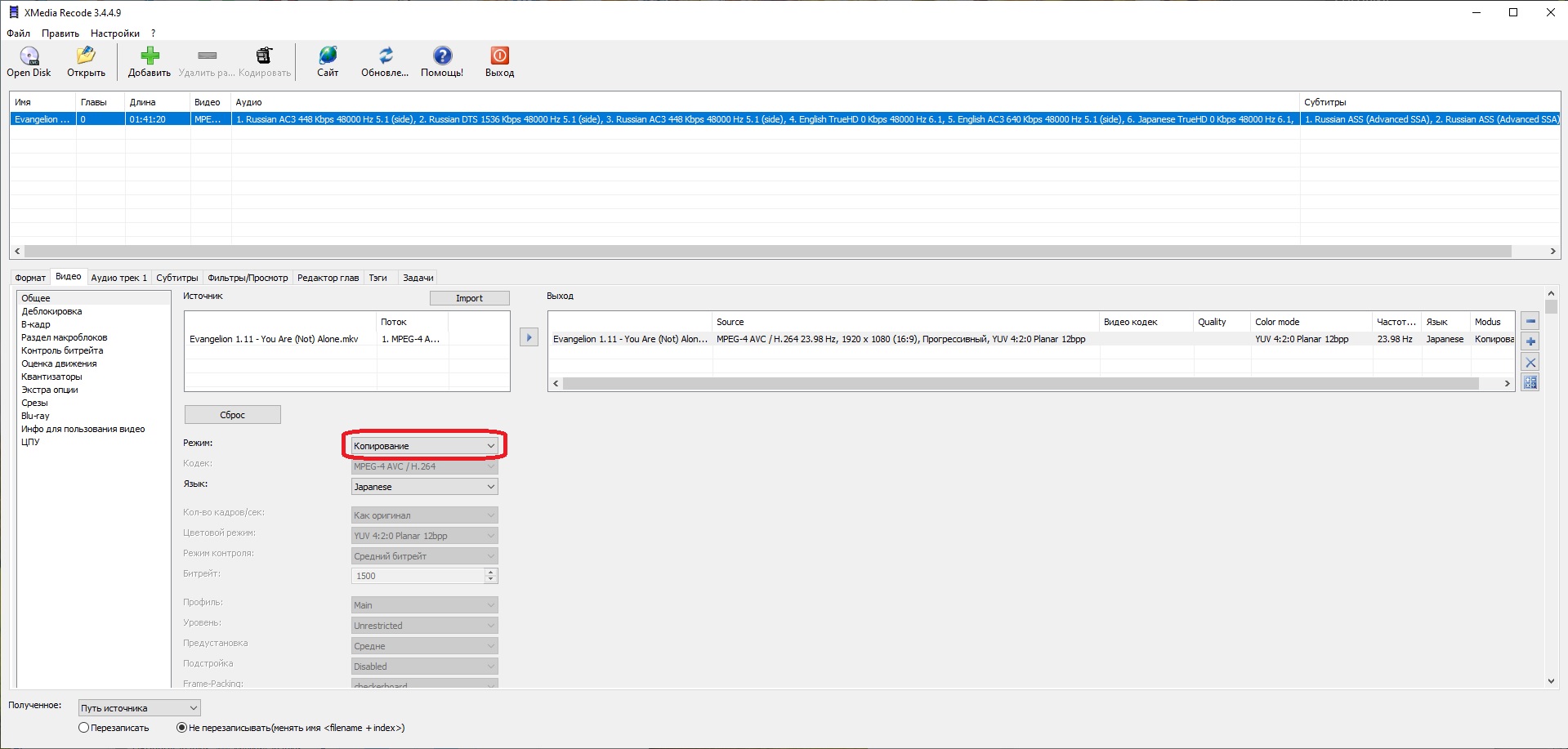
Task: Open the Цветовой режим dropdown
Action: [424, 536]
